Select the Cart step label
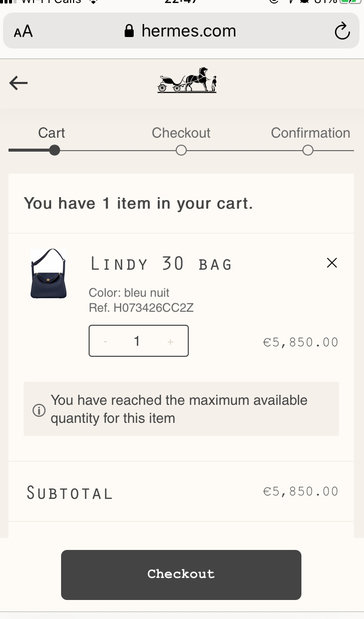 52,133
